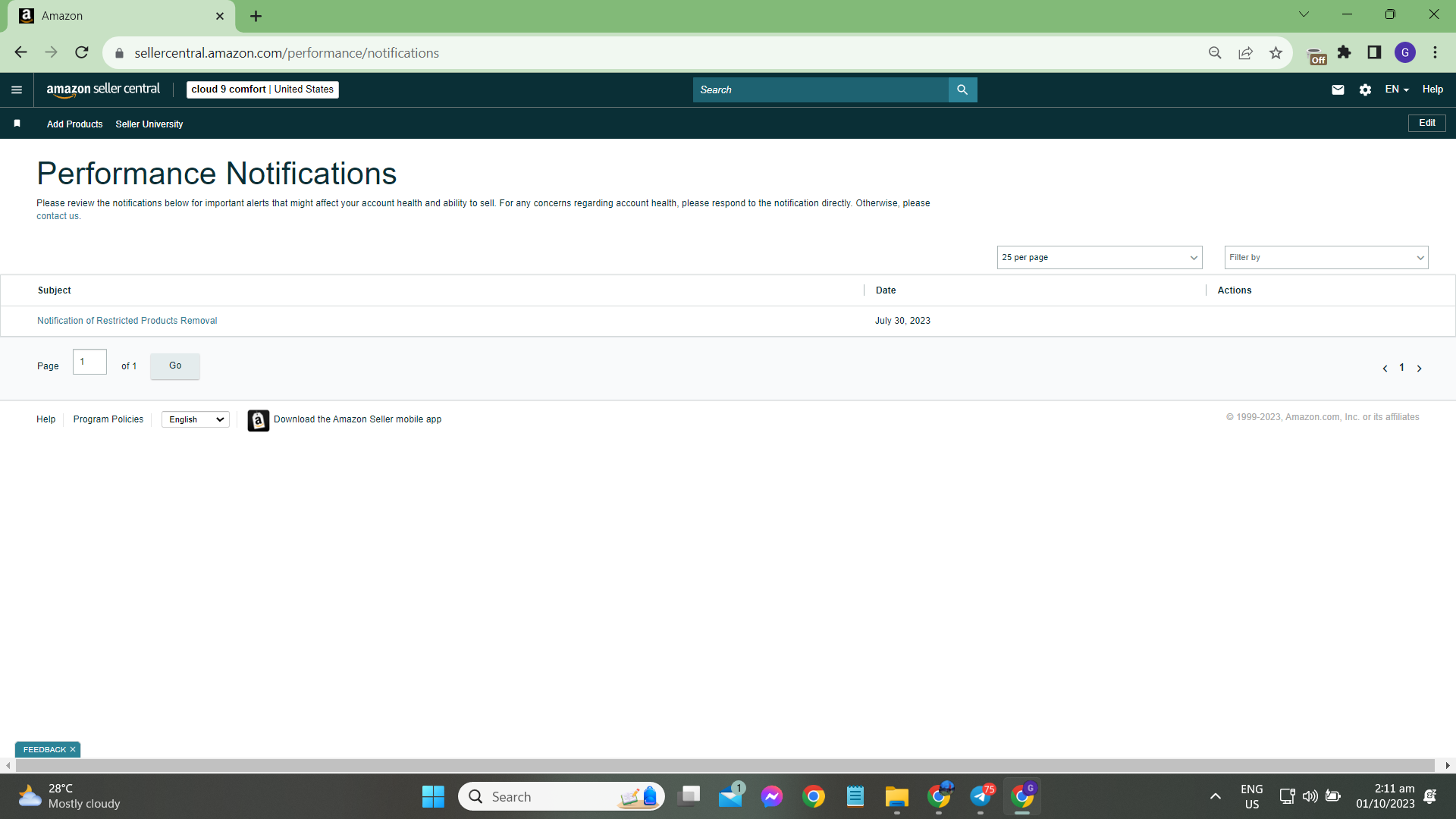Open the Extensions puzzle icon
Screen dimensions: 1456x819
tap(1345, 52)
